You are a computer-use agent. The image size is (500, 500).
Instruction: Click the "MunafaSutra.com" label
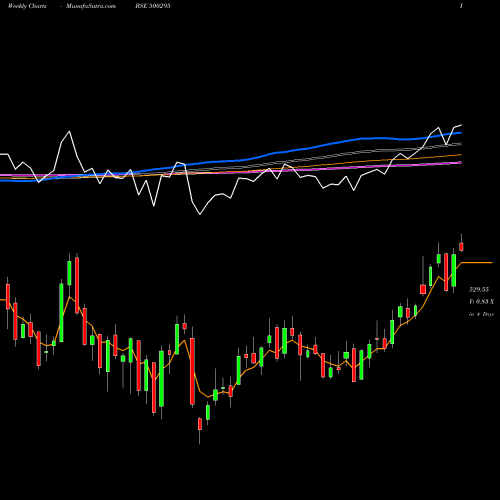[x=91, y=6]
